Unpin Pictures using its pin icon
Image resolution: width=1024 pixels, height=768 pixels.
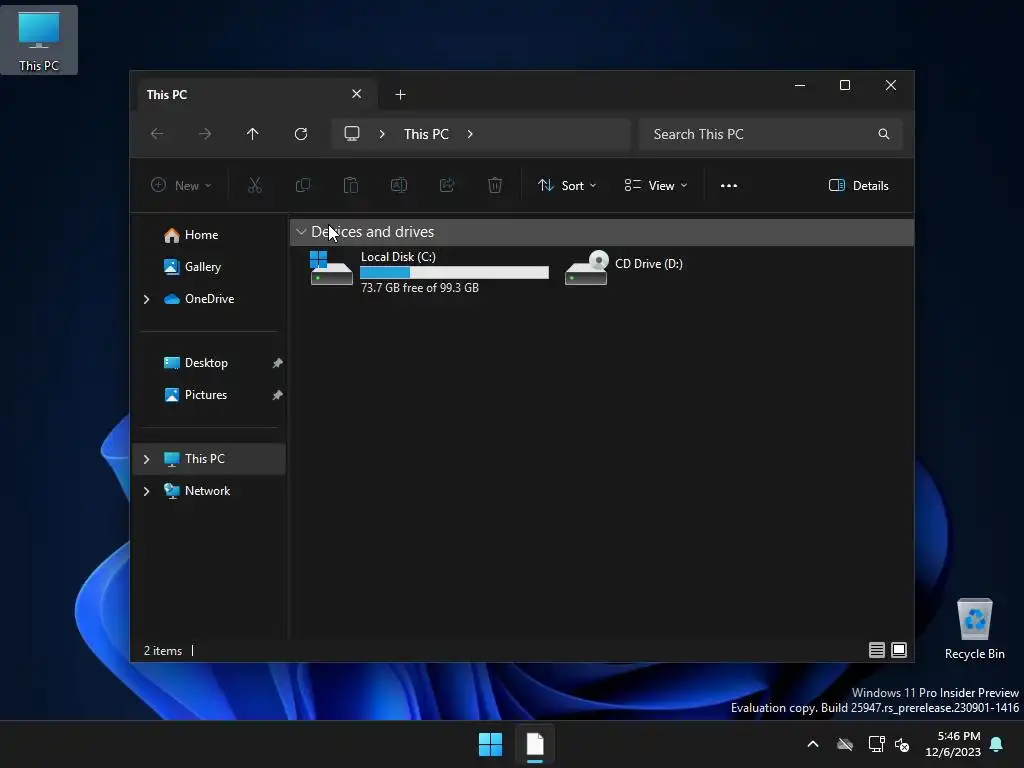coord(278,395)
